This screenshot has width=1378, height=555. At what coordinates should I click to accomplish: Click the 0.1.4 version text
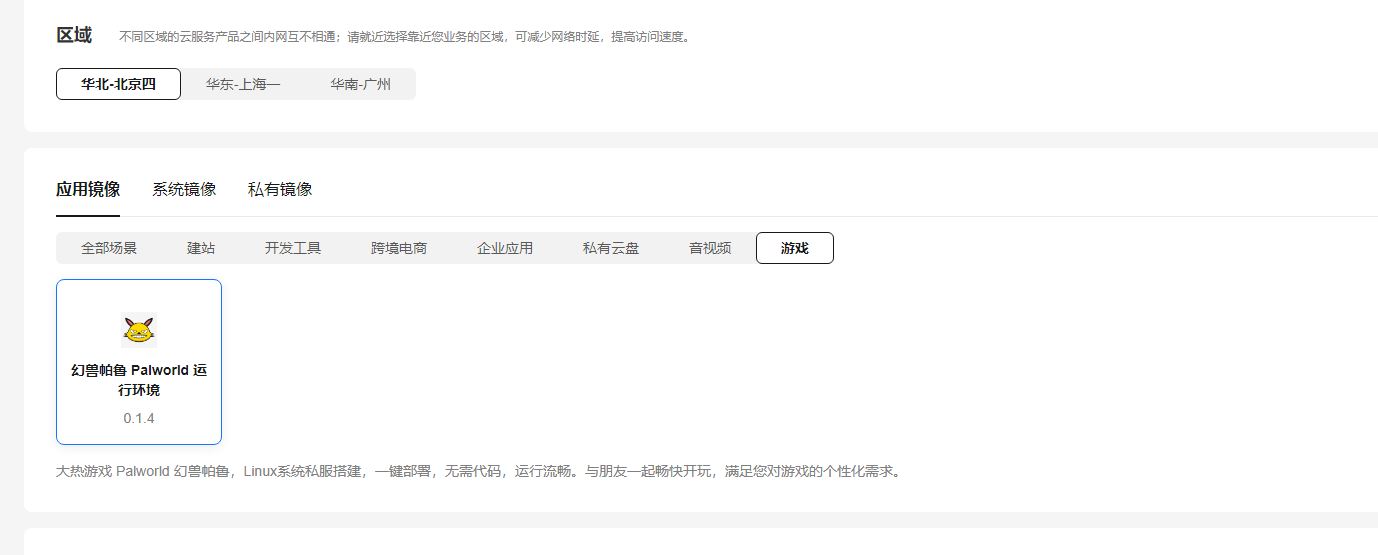click(139, 418)
